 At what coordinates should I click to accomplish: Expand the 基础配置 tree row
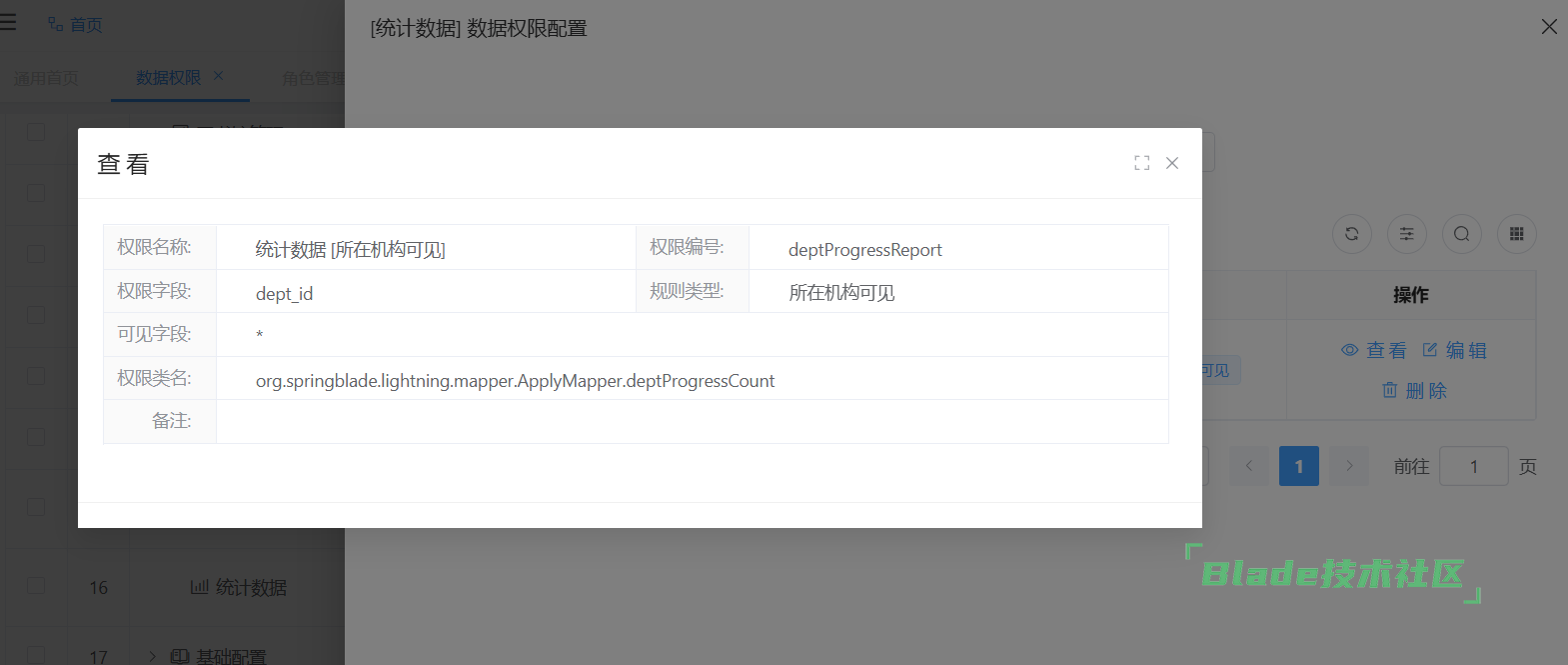click(153, 656)
